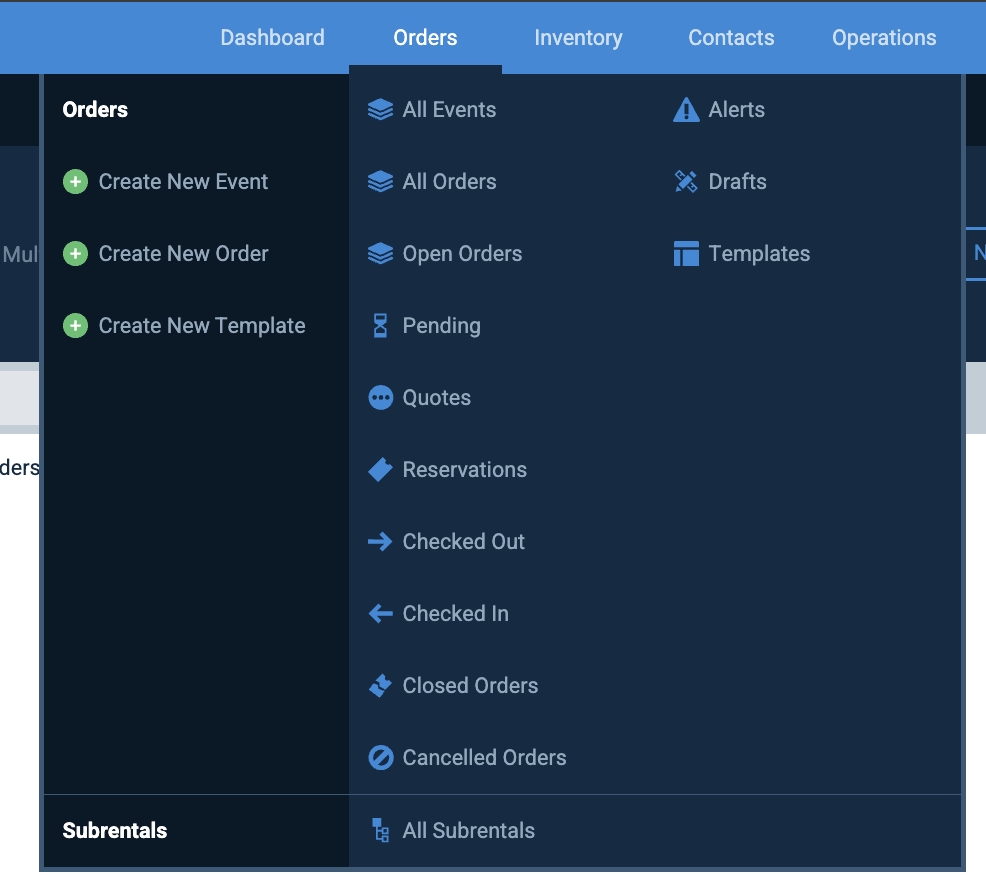Select Reservations from the orders menu
This screenshot has width=986, height=896.
coord(464,470)
